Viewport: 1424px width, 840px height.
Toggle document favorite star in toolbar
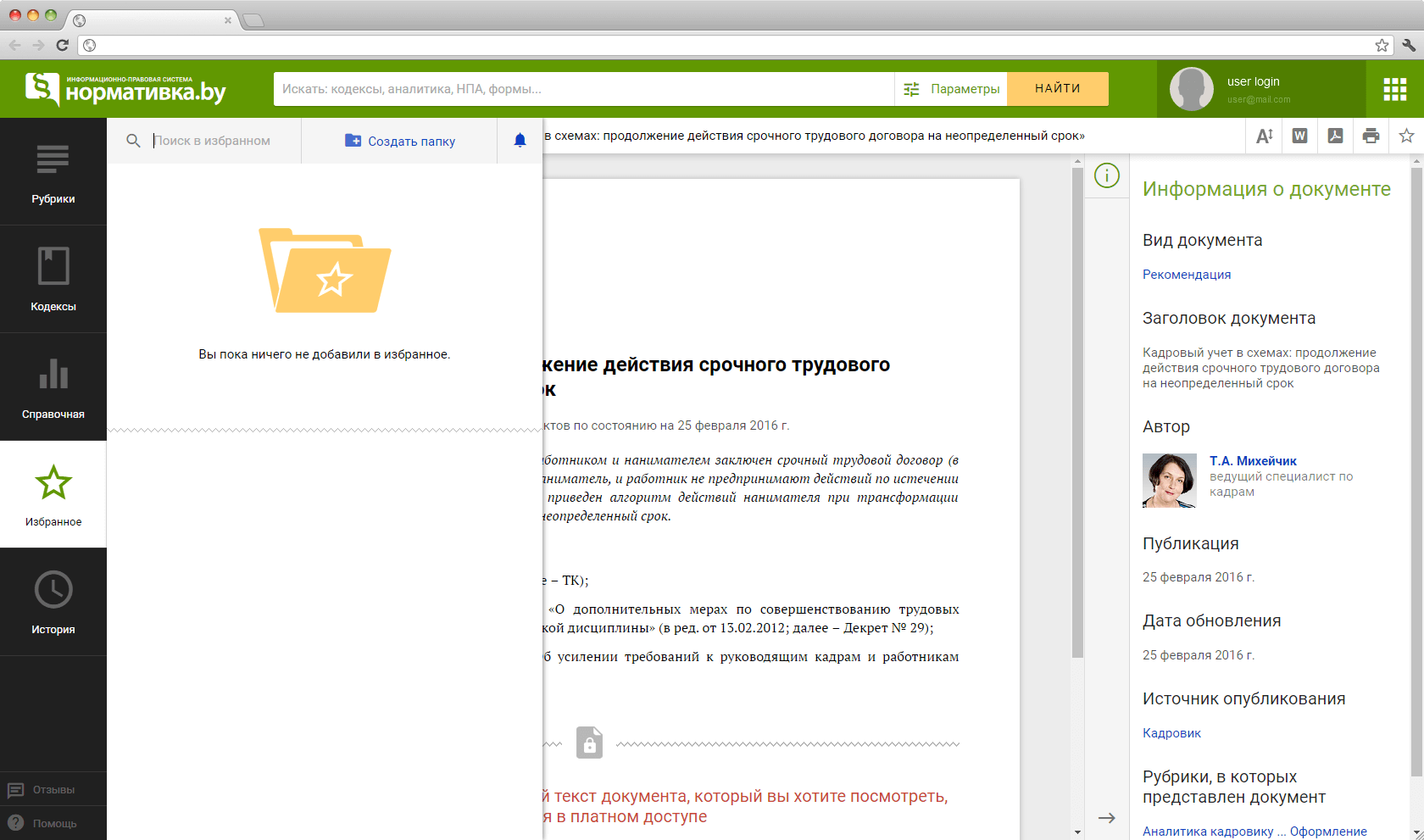(x=1406, y=136)
